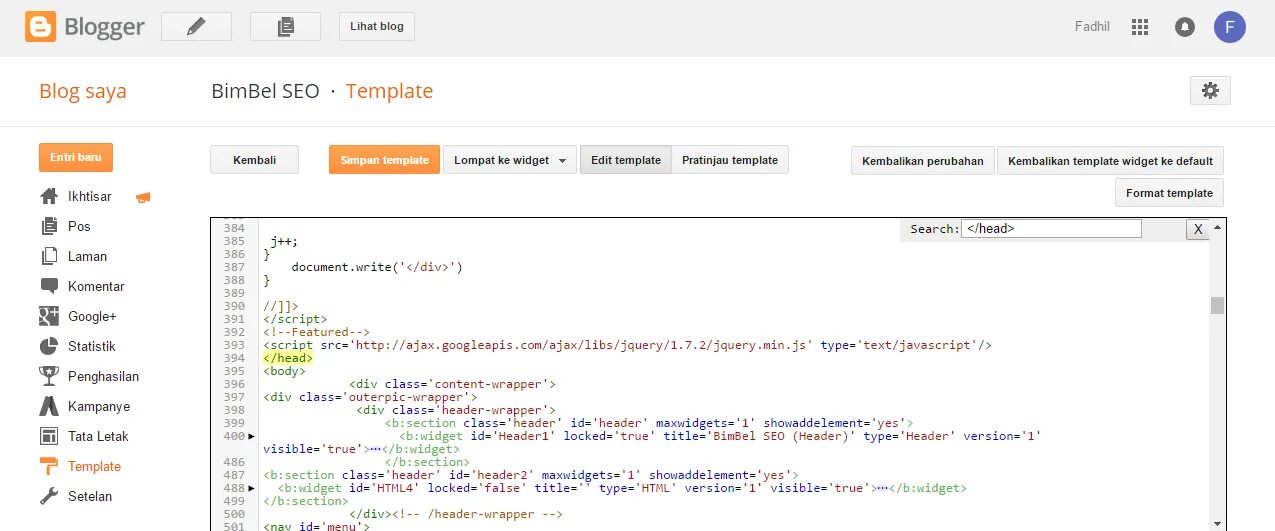Click BimBel SEO blog title
The image size is (1275, 531).
(265, 91)
